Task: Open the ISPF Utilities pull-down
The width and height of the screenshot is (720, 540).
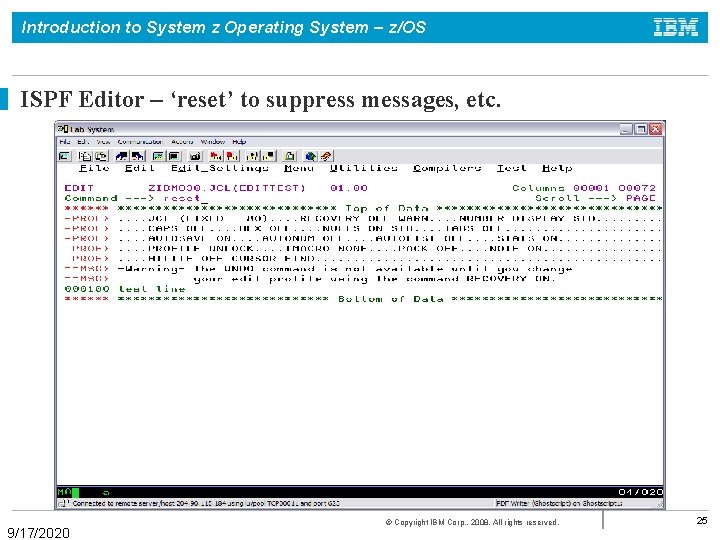Action: click(363, 168)
